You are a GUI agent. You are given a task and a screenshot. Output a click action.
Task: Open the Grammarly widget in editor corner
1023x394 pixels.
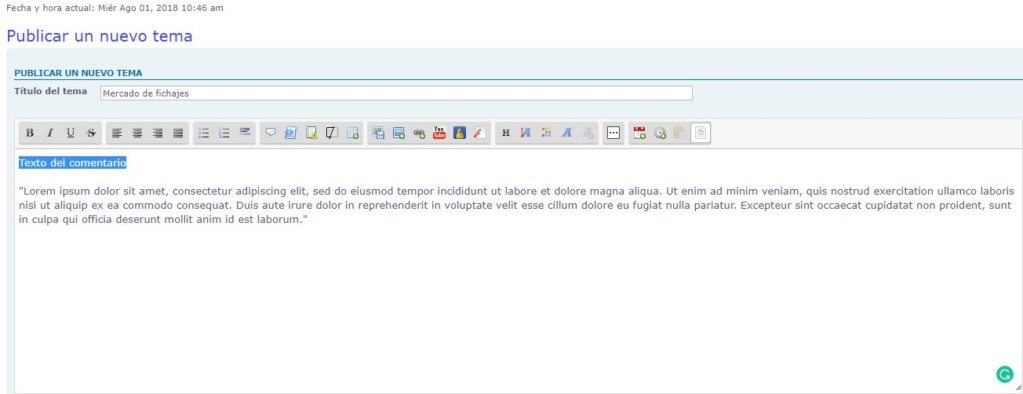(x=1005, y=374)
